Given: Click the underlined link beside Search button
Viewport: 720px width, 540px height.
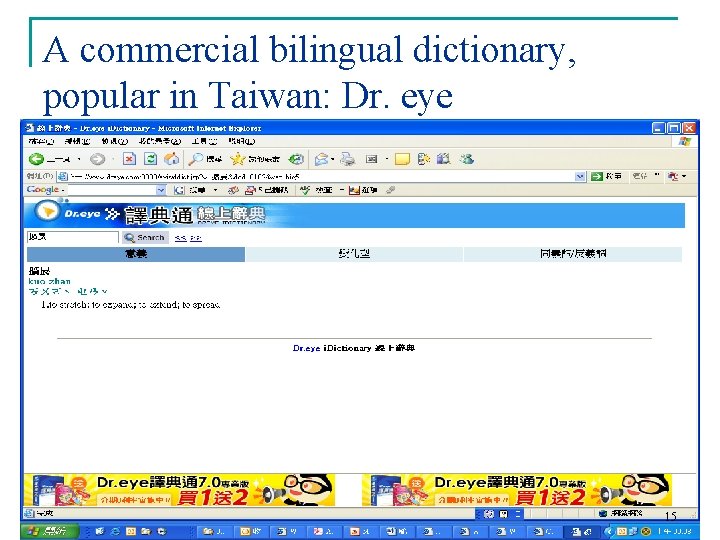Looking at the screenshot, I should pyautogui.click(x=188, y=238).
